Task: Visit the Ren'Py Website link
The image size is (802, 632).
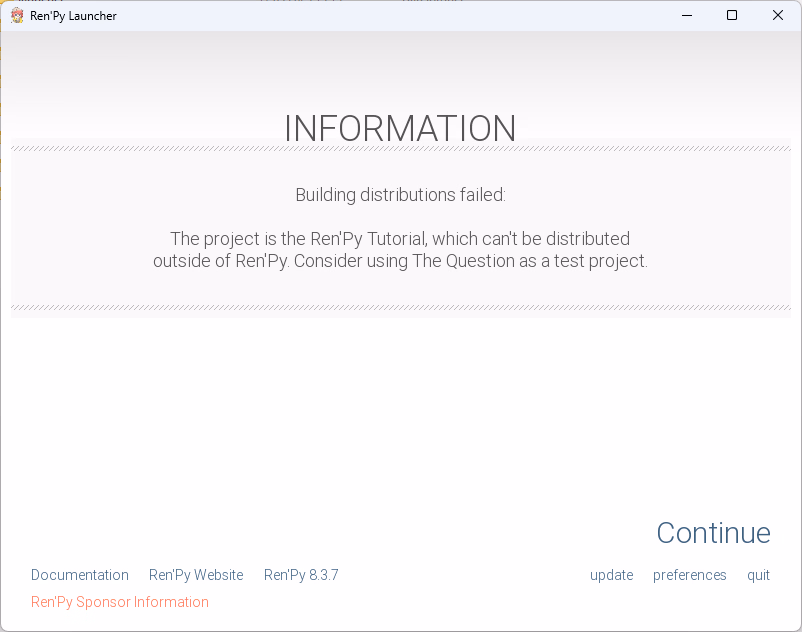Action: [196, 575]
